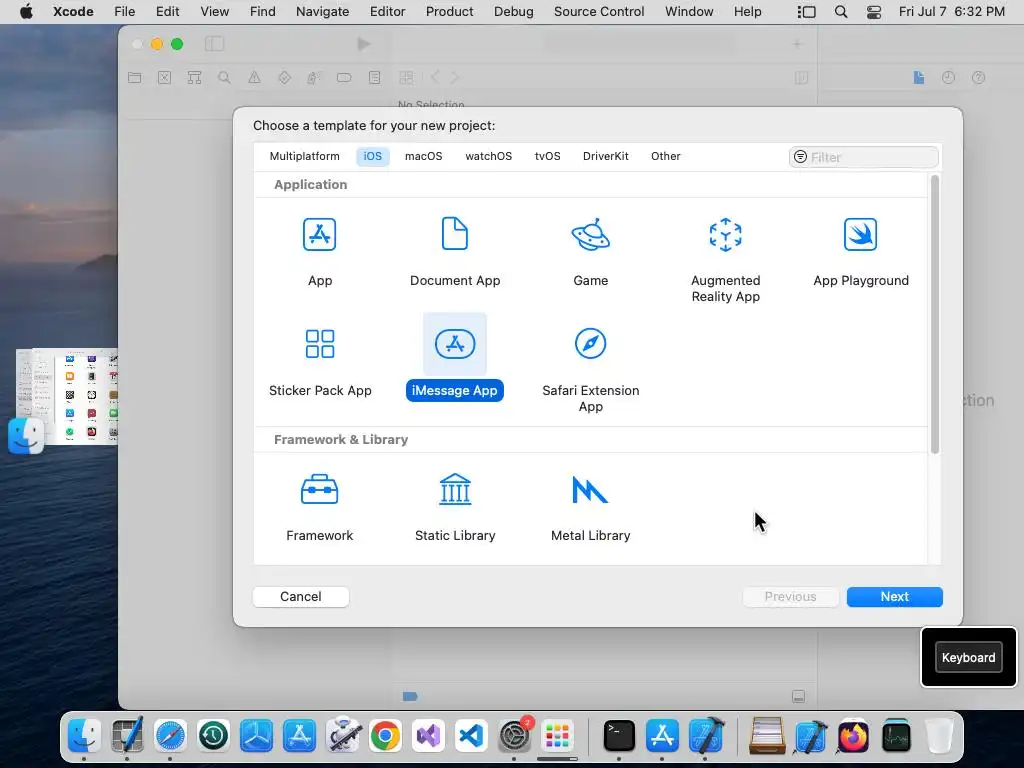Click the window thumbnail at left edge
The width and height of the screenshot is (1024, 768).
pos(67,396)
